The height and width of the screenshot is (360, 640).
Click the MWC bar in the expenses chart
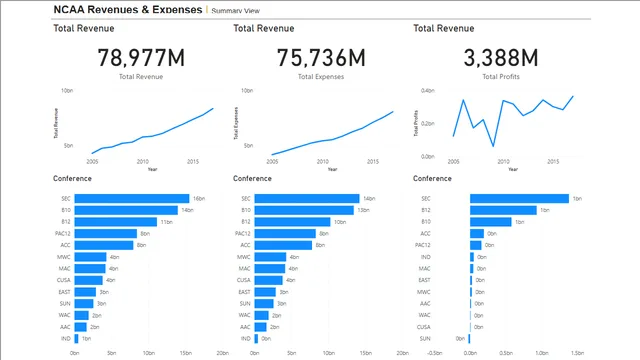[270, 257]
